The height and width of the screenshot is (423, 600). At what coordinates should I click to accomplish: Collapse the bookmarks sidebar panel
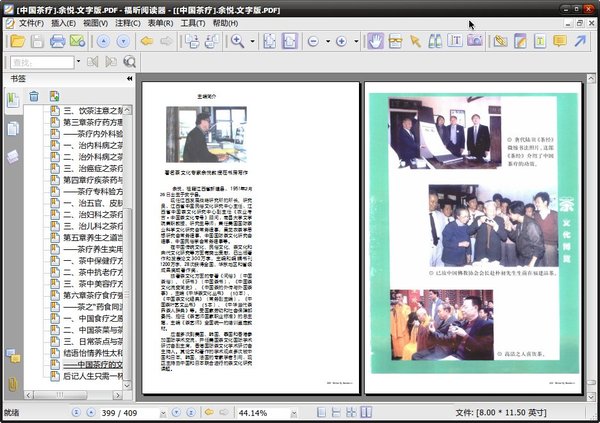point(129,78)
